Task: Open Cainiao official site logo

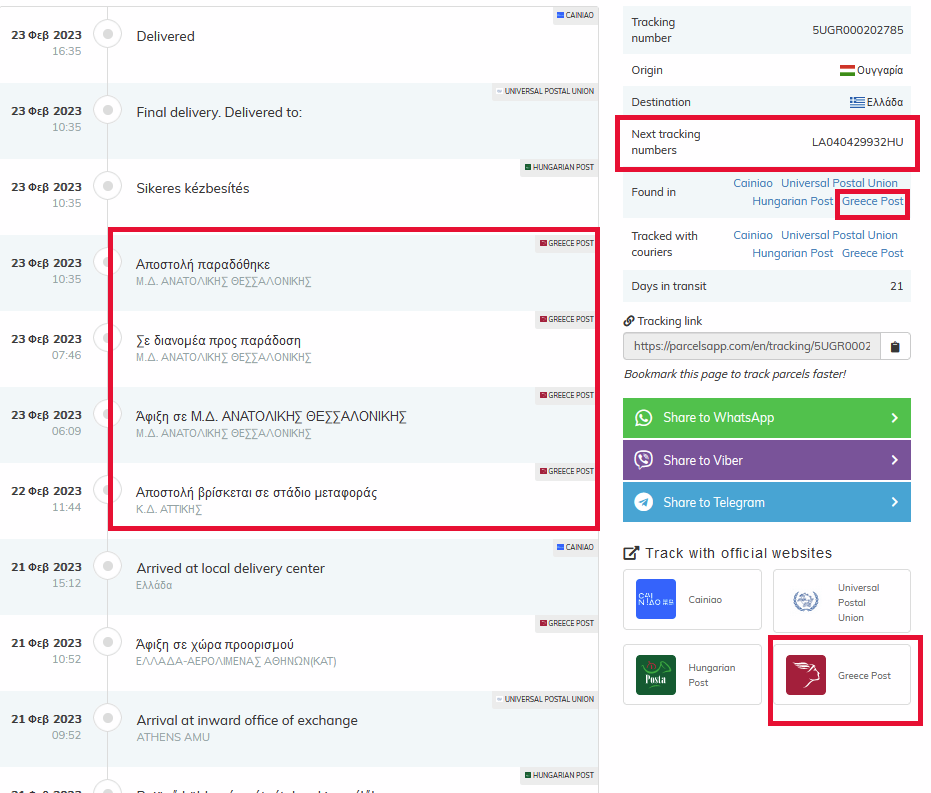Action: click(656, 599)
